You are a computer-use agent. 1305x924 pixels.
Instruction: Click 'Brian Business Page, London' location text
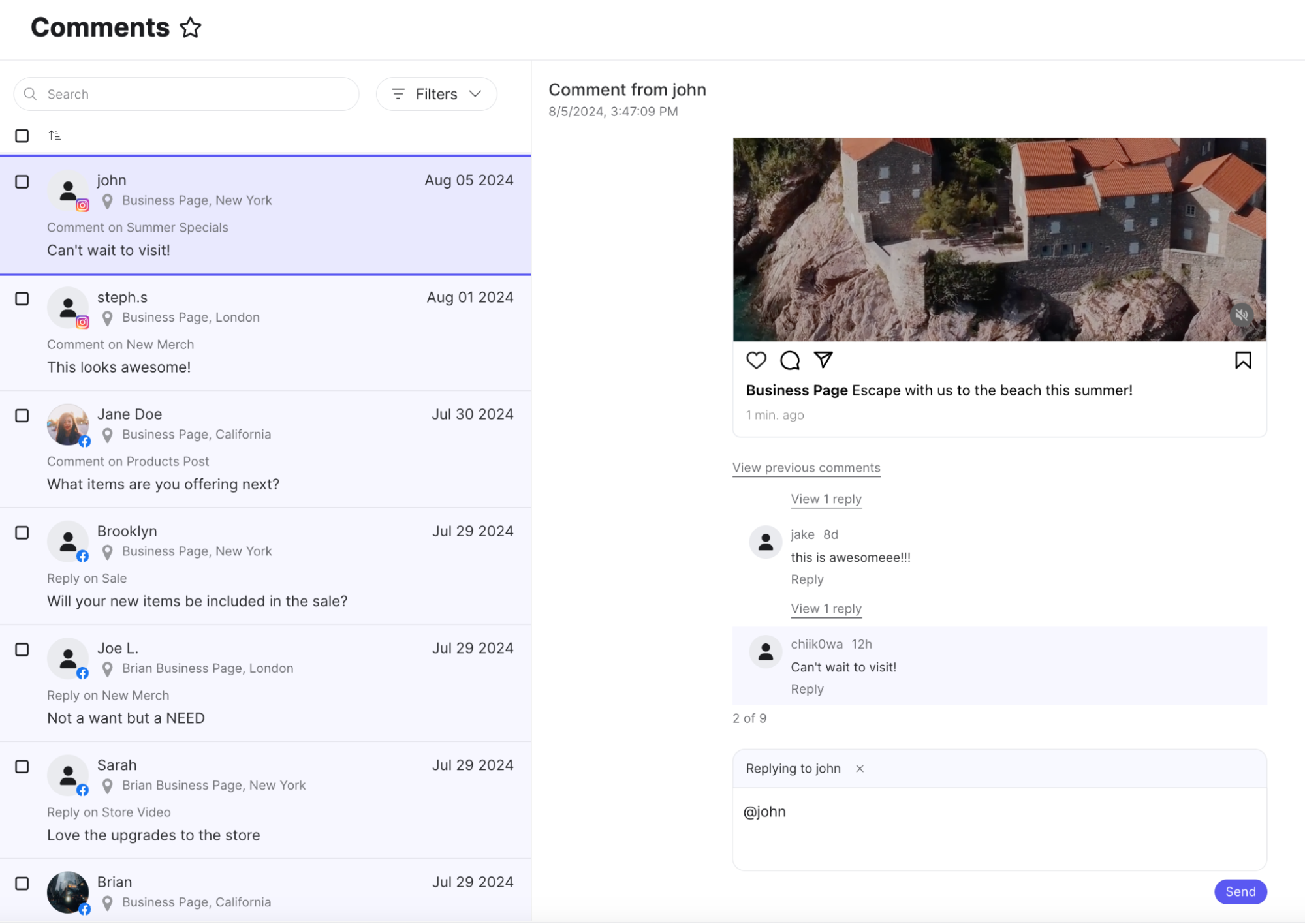(208, 668)
